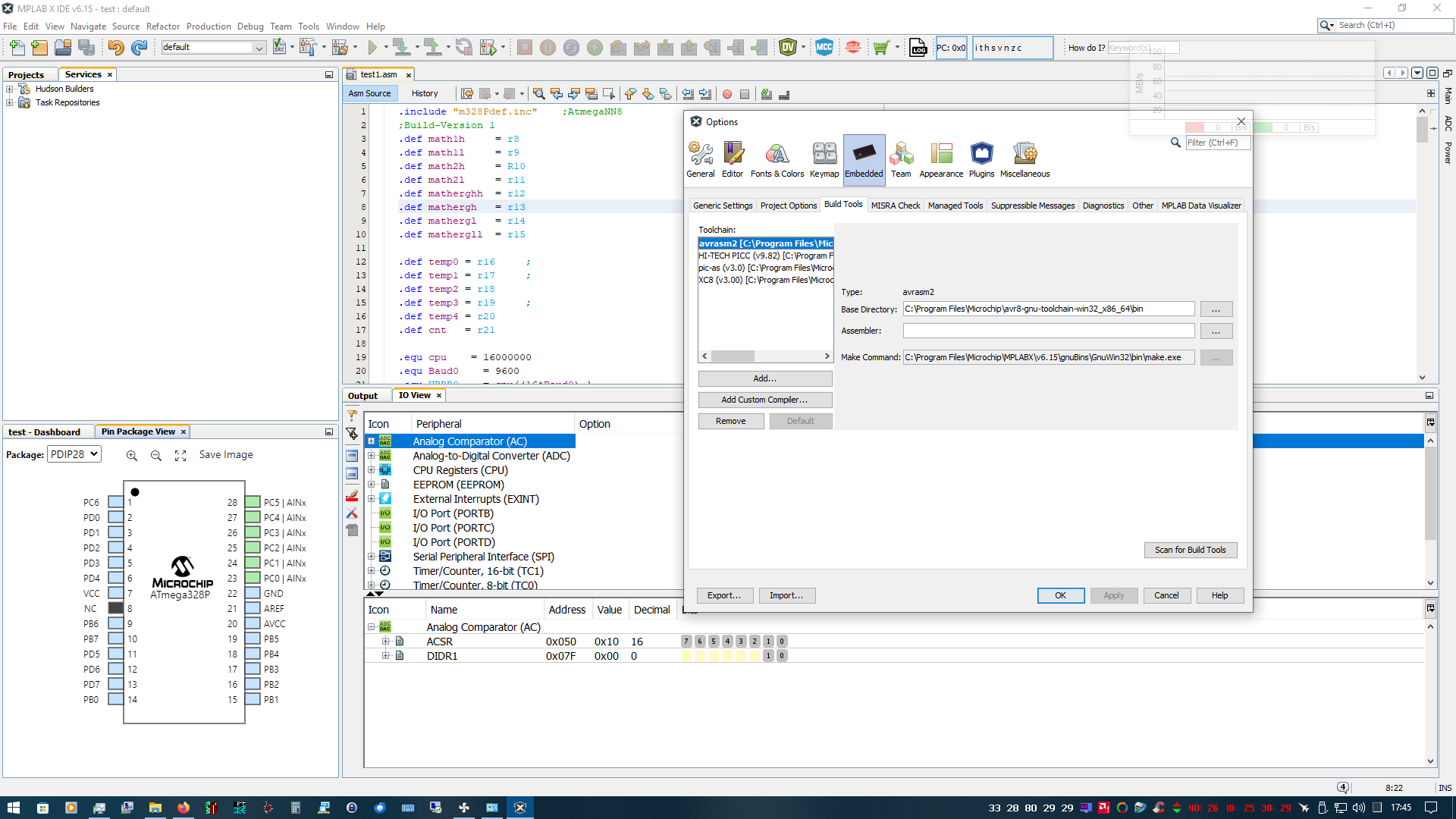Click OK in the Options dialog
Viewport: 1456px width, 819px height.
click(x=1061, y=595)
